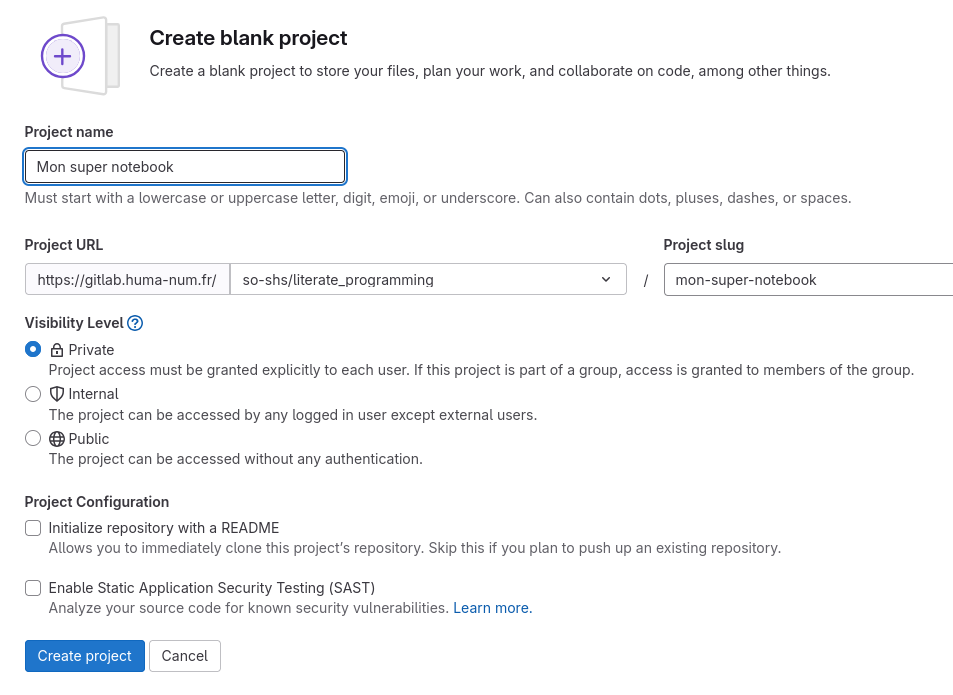Click the purple plus project icon
This screenshot has width=953, height=695.
tap(63, 56)
